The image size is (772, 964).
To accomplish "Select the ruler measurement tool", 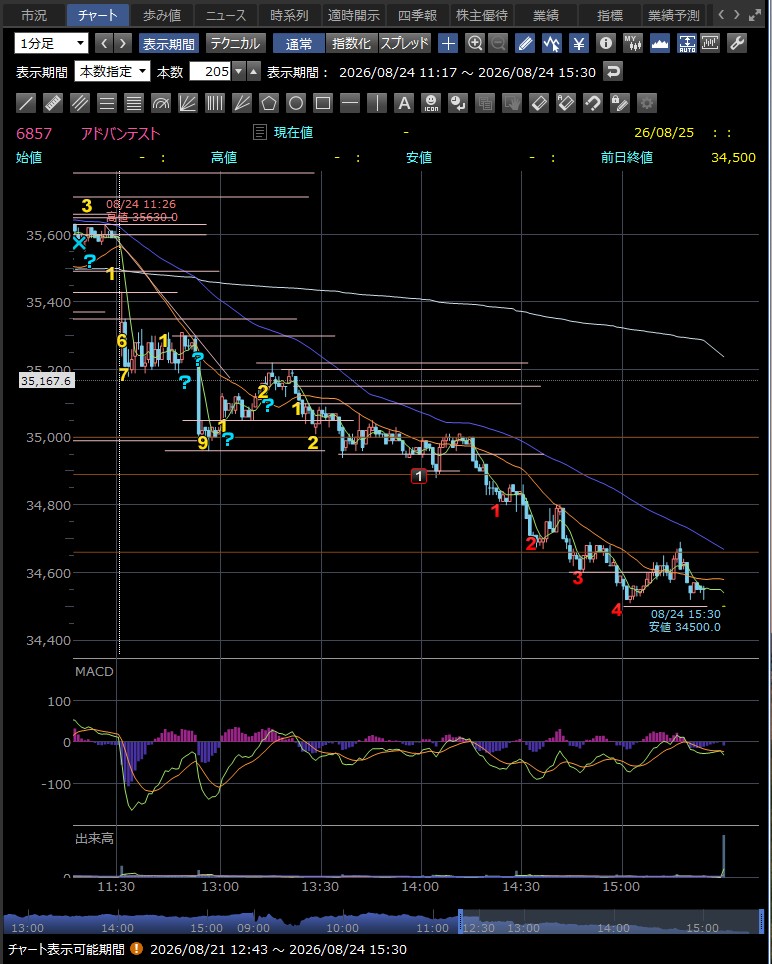I will [53, 103].
